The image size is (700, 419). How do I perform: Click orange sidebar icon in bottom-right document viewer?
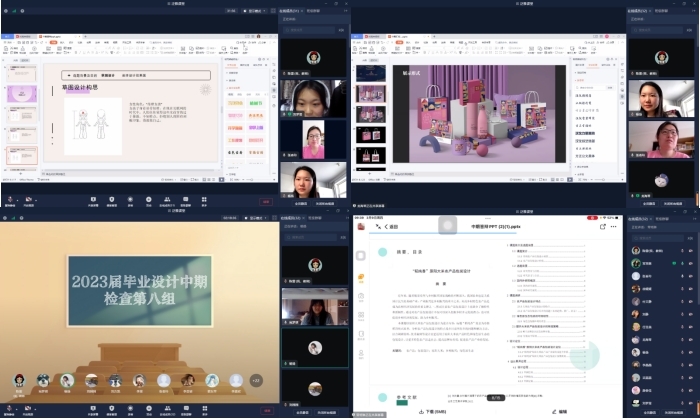(361, 278)
